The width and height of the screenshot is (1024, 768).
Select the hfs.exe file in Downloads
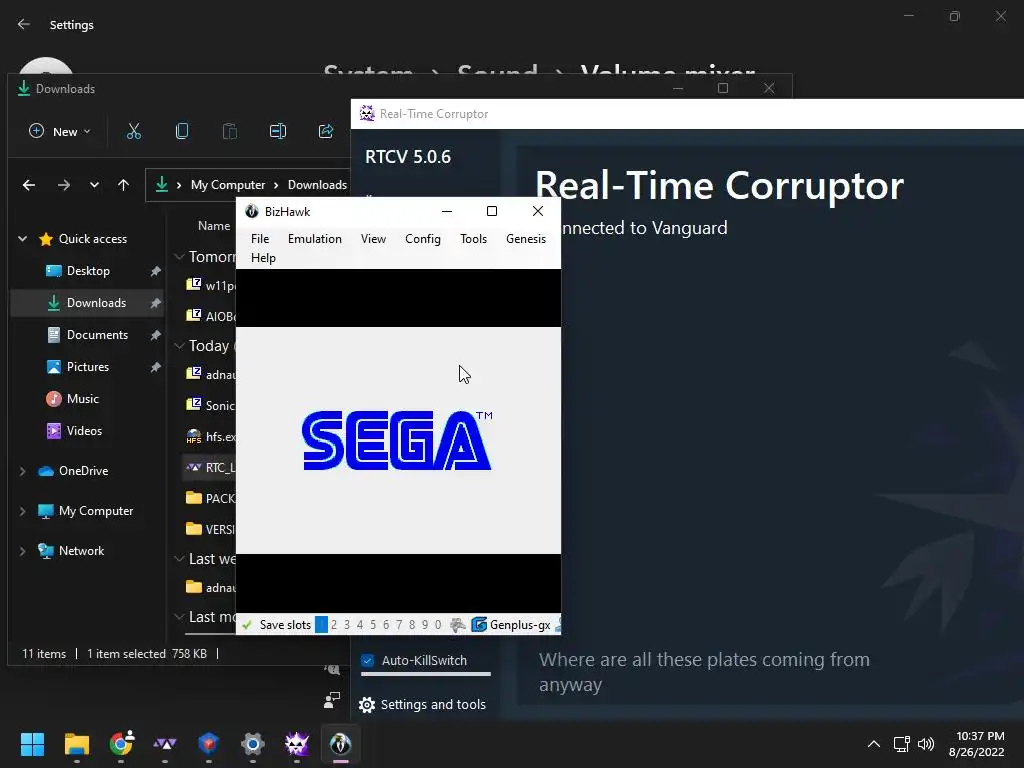tap(210, 436)
